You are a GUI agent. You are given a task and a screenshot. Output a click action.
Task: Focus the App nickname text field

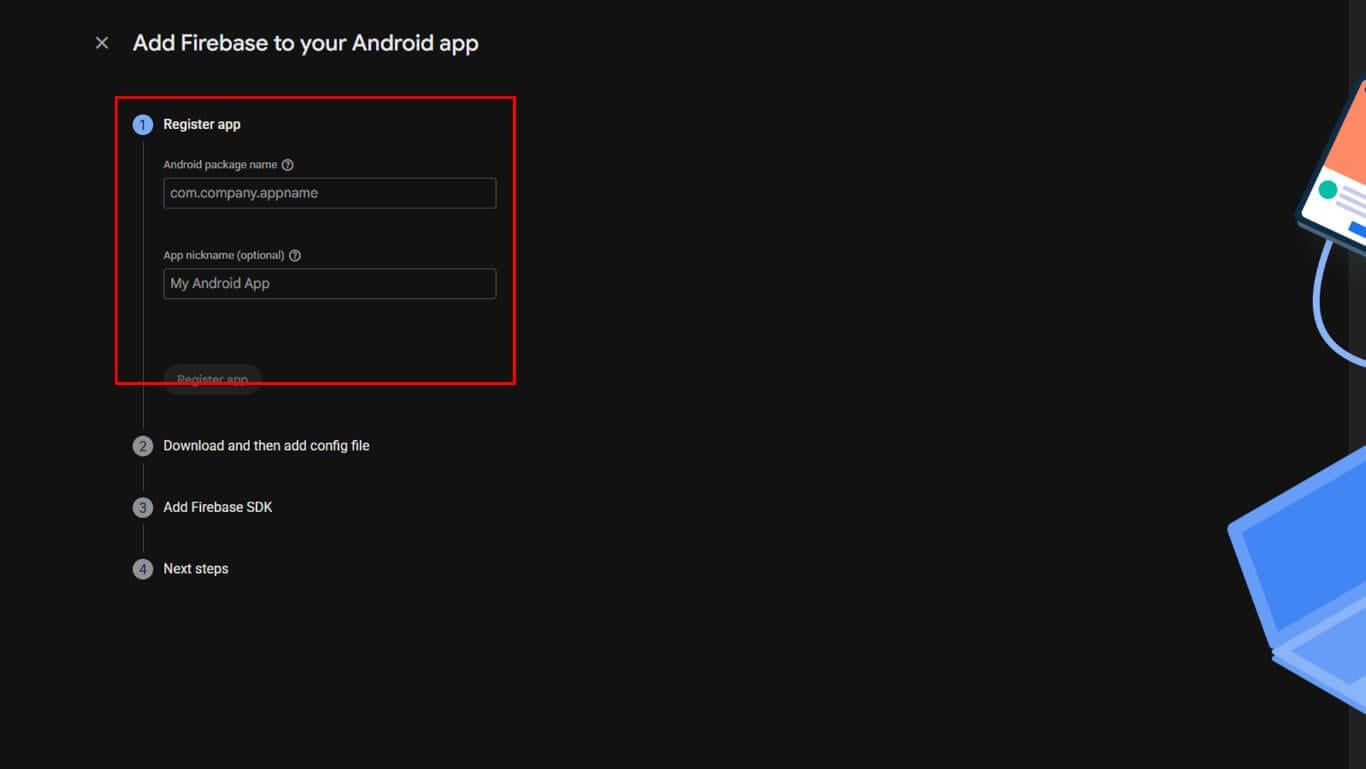pos(329,284)
